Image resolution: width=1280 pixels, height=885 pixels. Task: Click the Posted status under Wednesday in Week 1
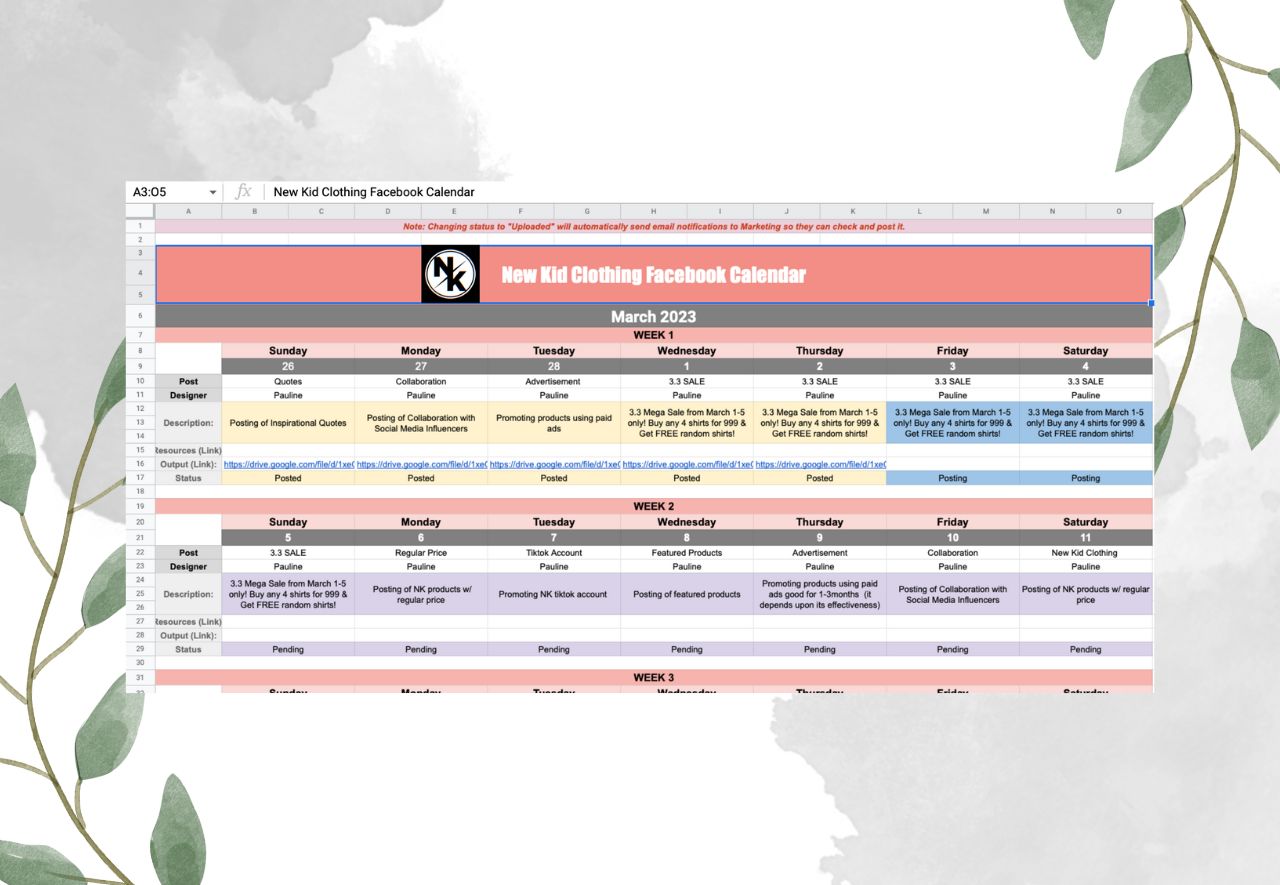687,478
